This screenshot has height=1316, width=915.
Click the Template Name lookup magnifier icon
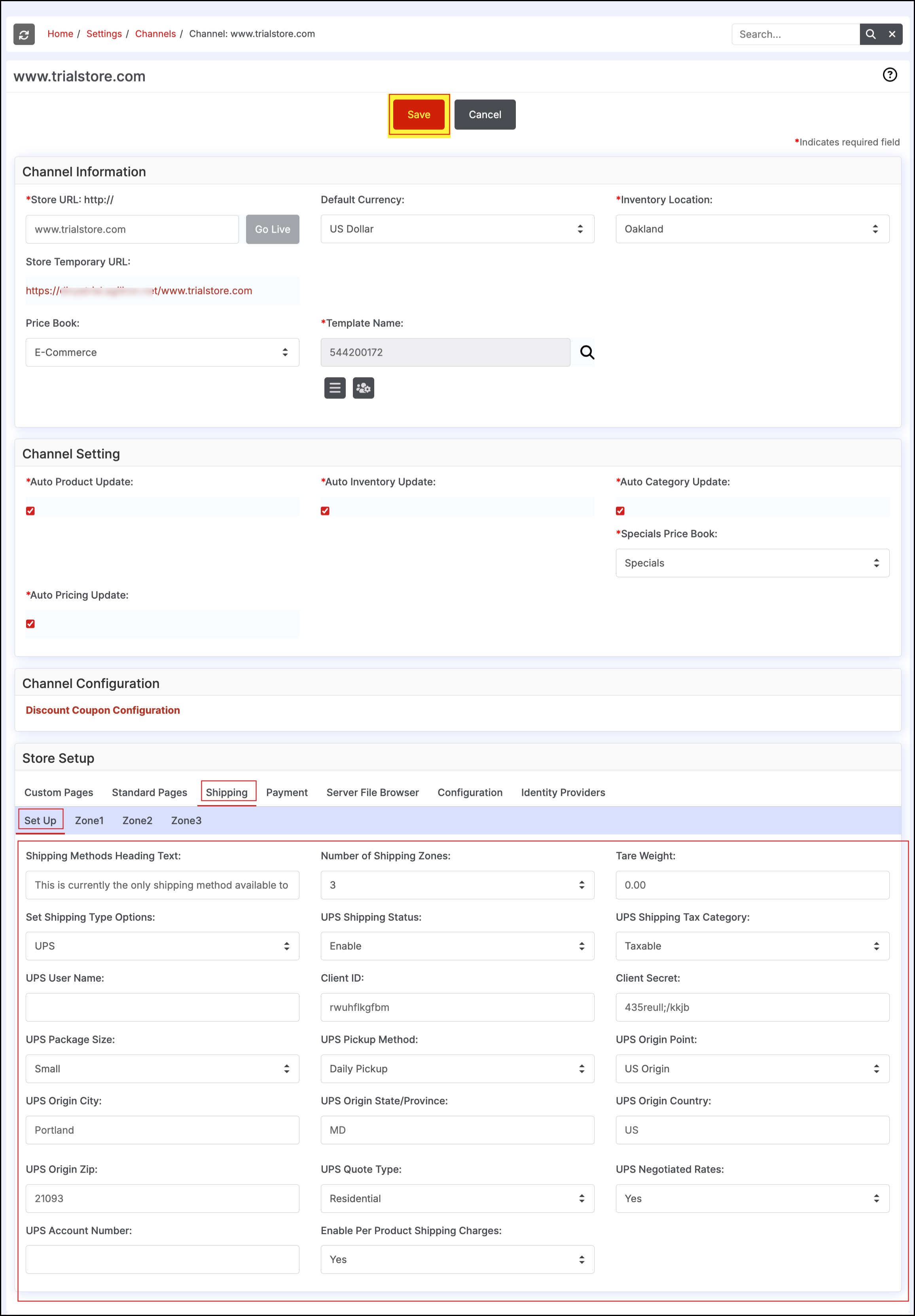point(587,352)
